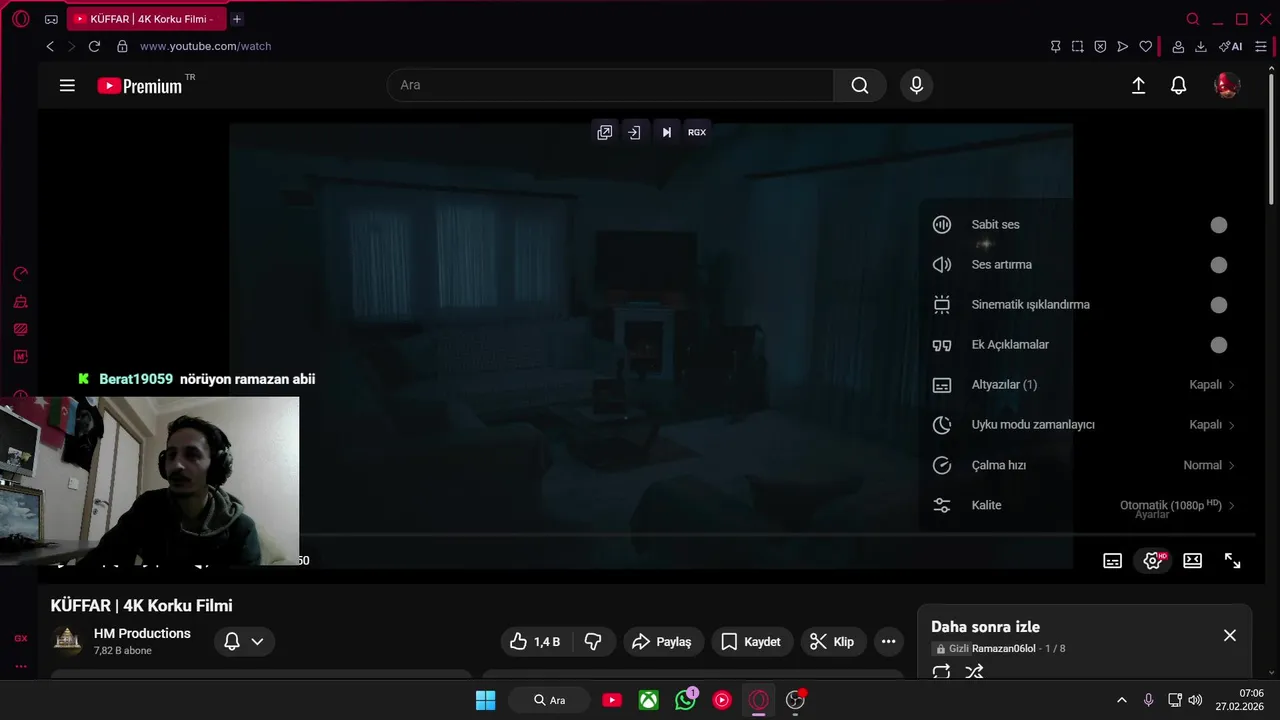1280x720 pixels.
Task: Click in the YouTube Ara search field
Action: [610, 86]
